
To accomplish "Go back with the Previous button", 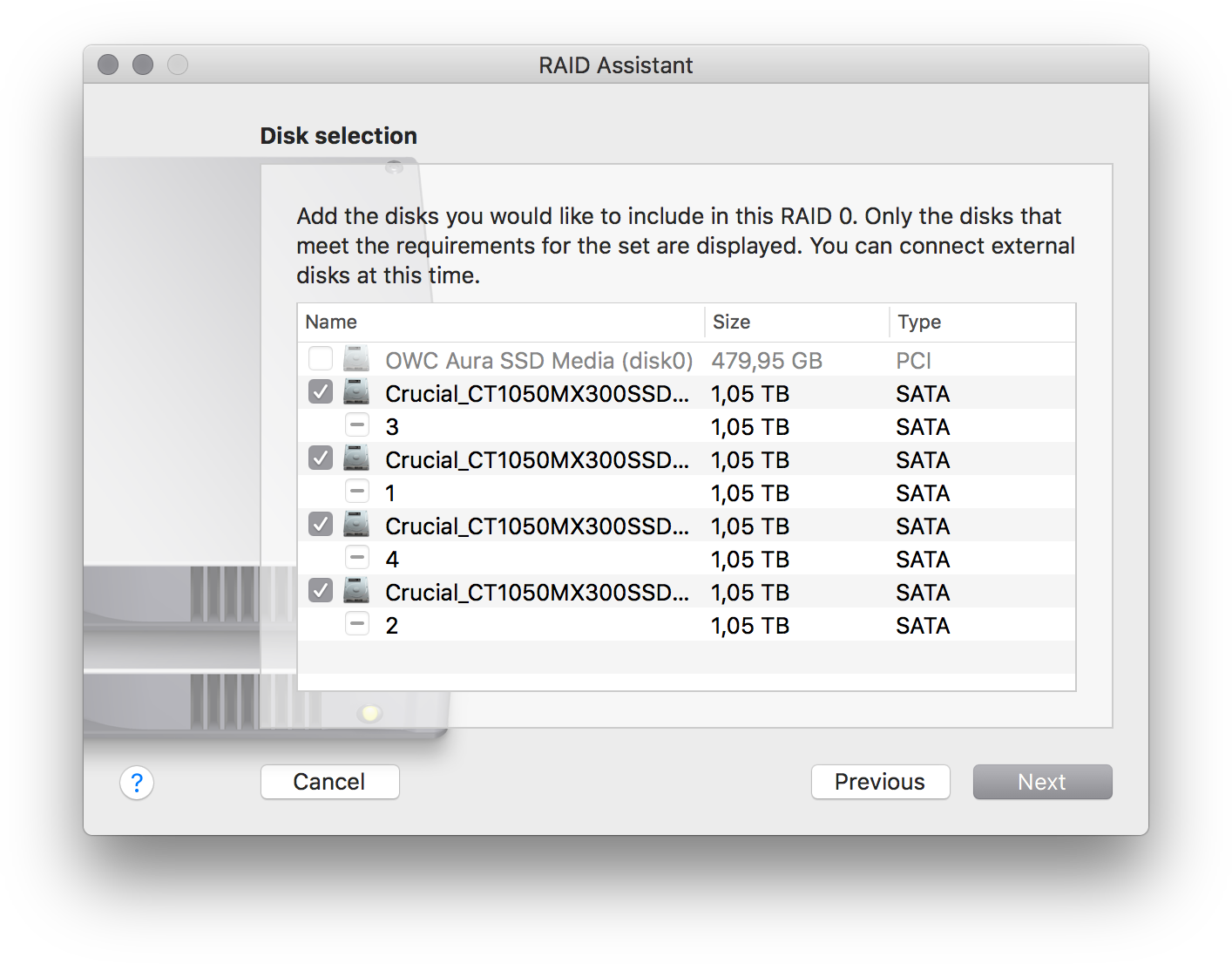I will pyautogui.click(x=881, y=782).
